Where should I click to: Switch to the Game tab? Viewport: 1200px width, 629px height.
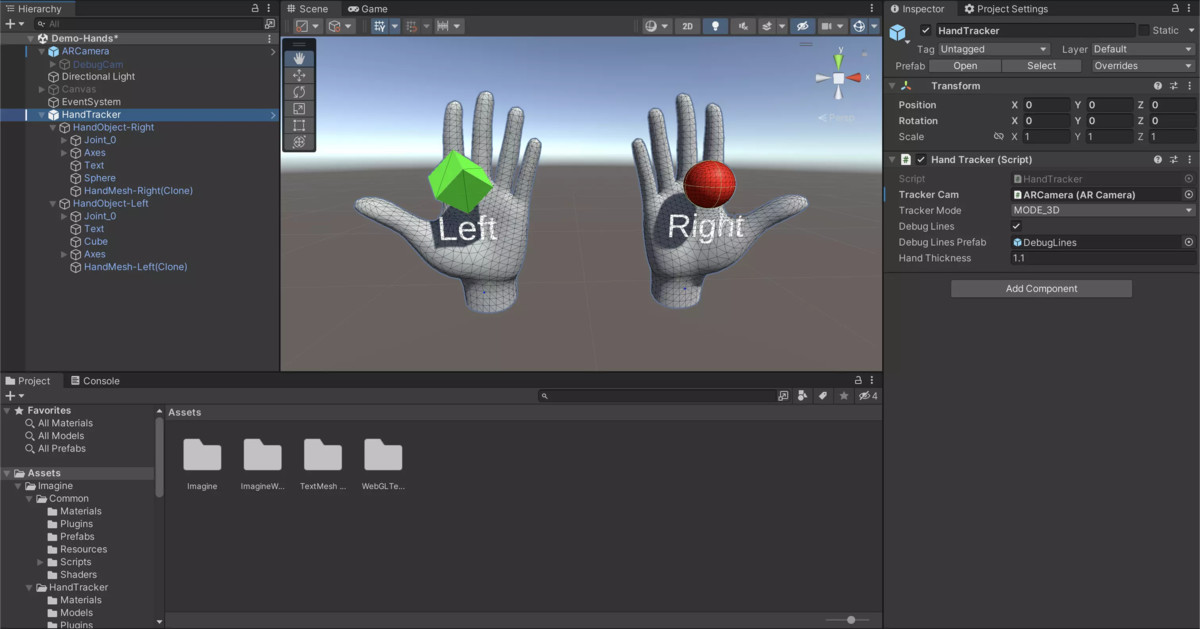click(x=368, y=8)
